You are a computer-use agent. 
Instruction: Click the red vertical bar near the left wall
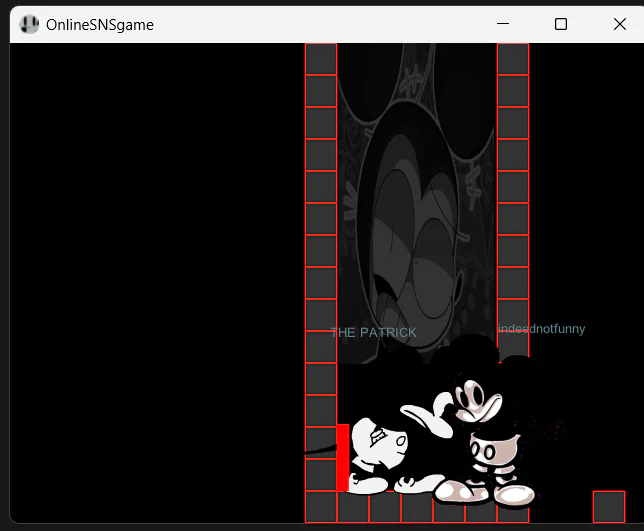343,457
